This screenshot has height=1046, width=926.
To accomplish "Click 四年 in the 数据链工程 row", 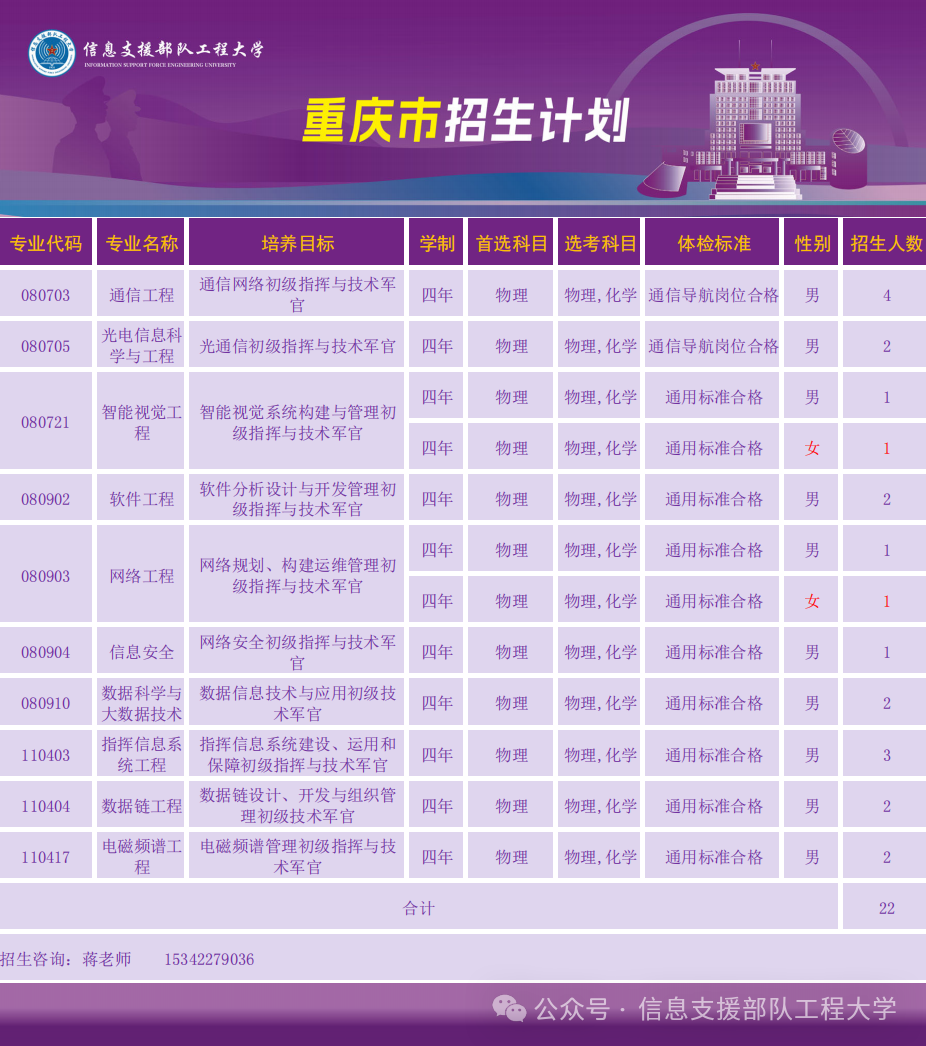I will 437,806.
